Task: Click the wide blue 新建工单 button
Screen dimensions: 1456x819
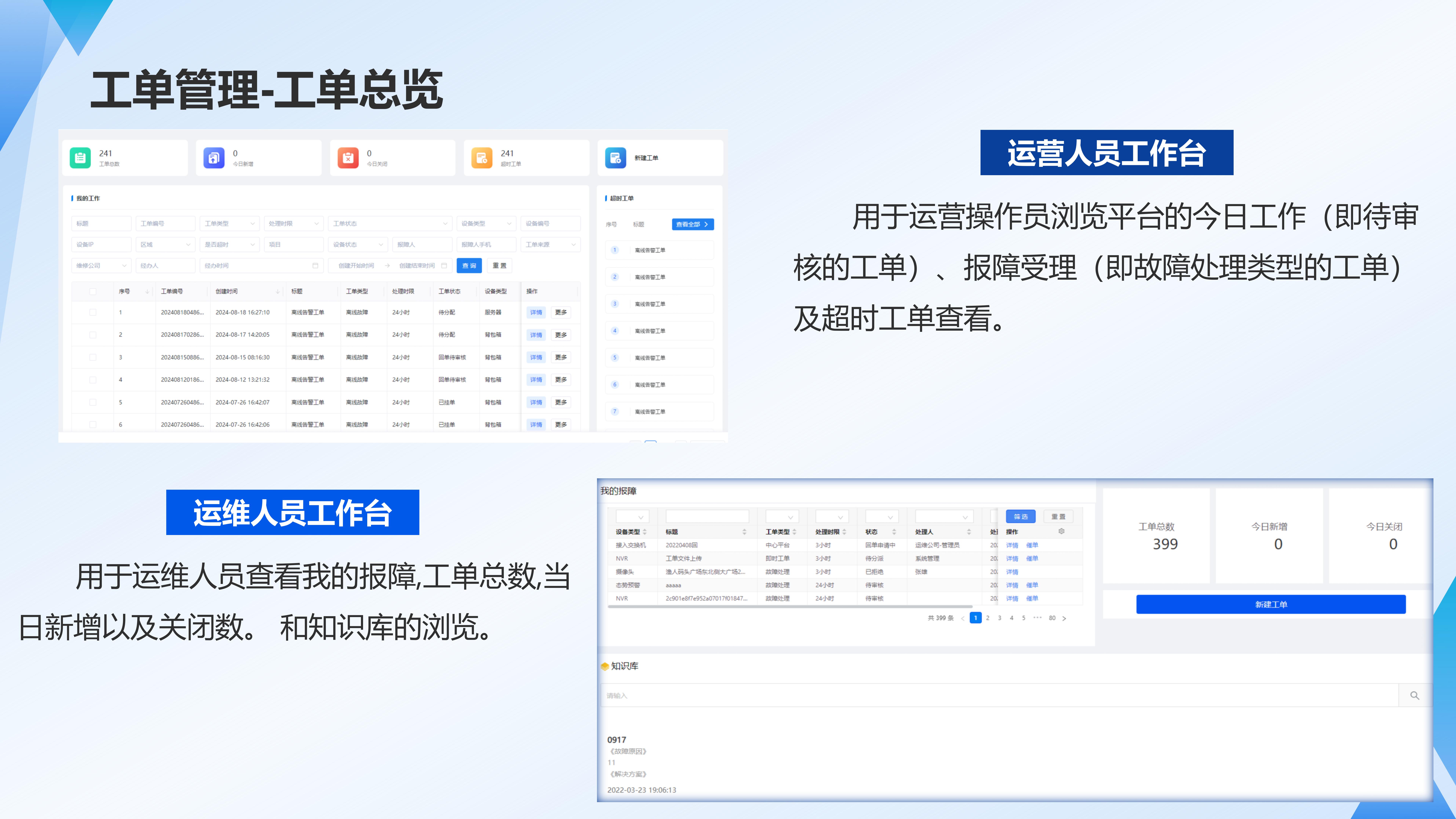Action: [x=1271, y=604]
